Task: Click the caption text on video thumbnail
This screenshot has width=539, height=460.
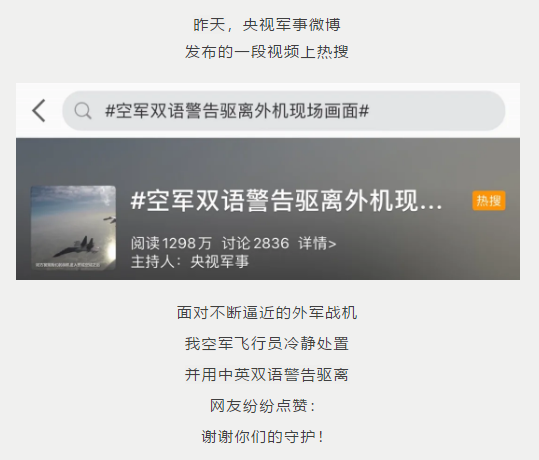Action: (x=68, y=265)
